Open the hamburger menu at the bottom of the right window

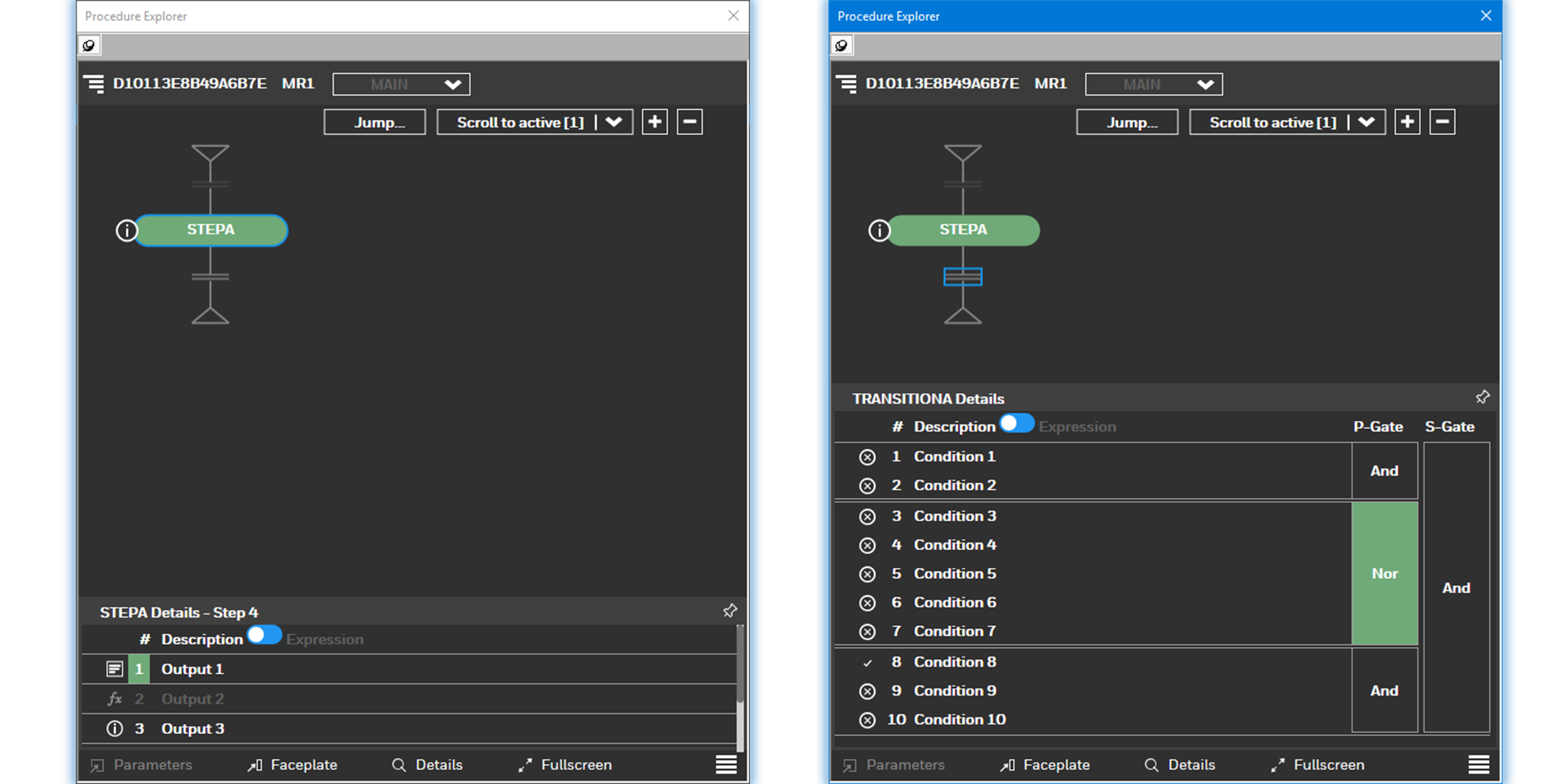(x=1479, y=765)
